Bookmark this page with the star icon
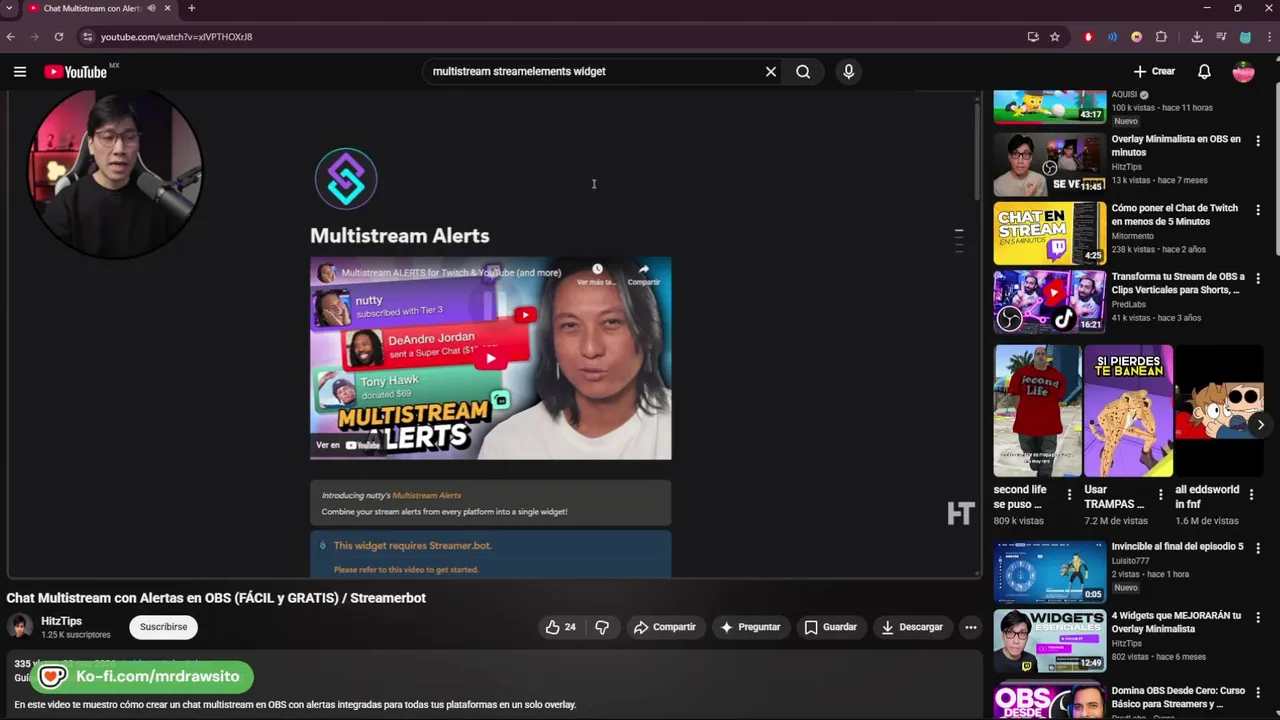The image size is (1280, 720). click(x=1055, y=37)
